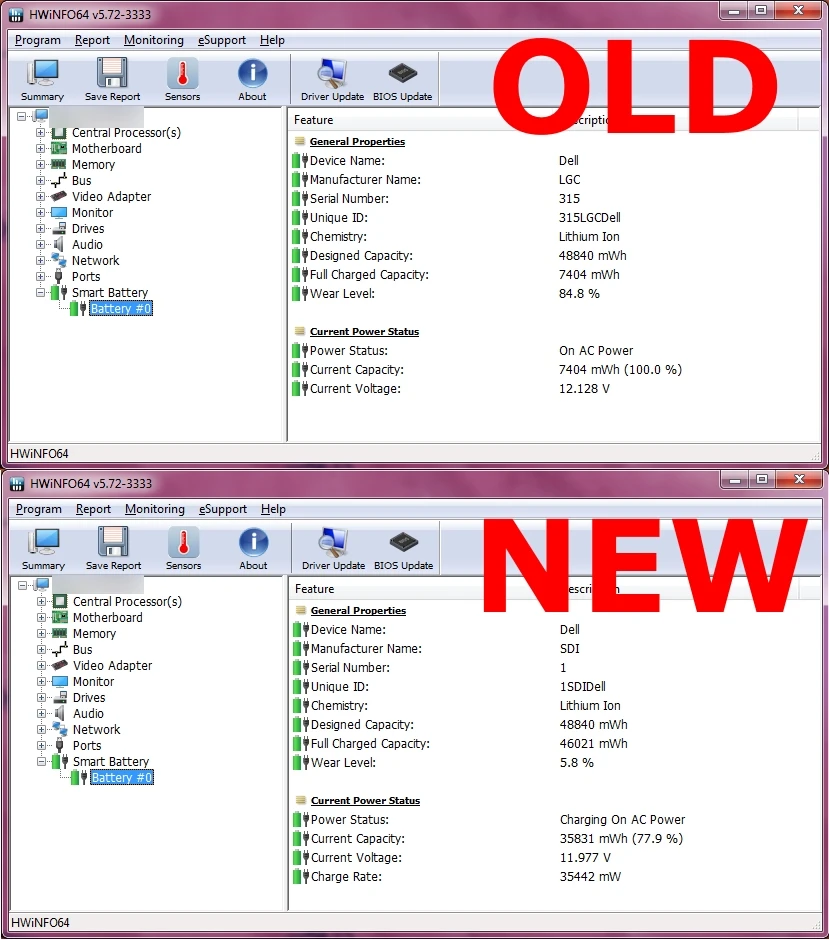
Task: Click BIOS Update in the top window
Action: tap(402, 80)
